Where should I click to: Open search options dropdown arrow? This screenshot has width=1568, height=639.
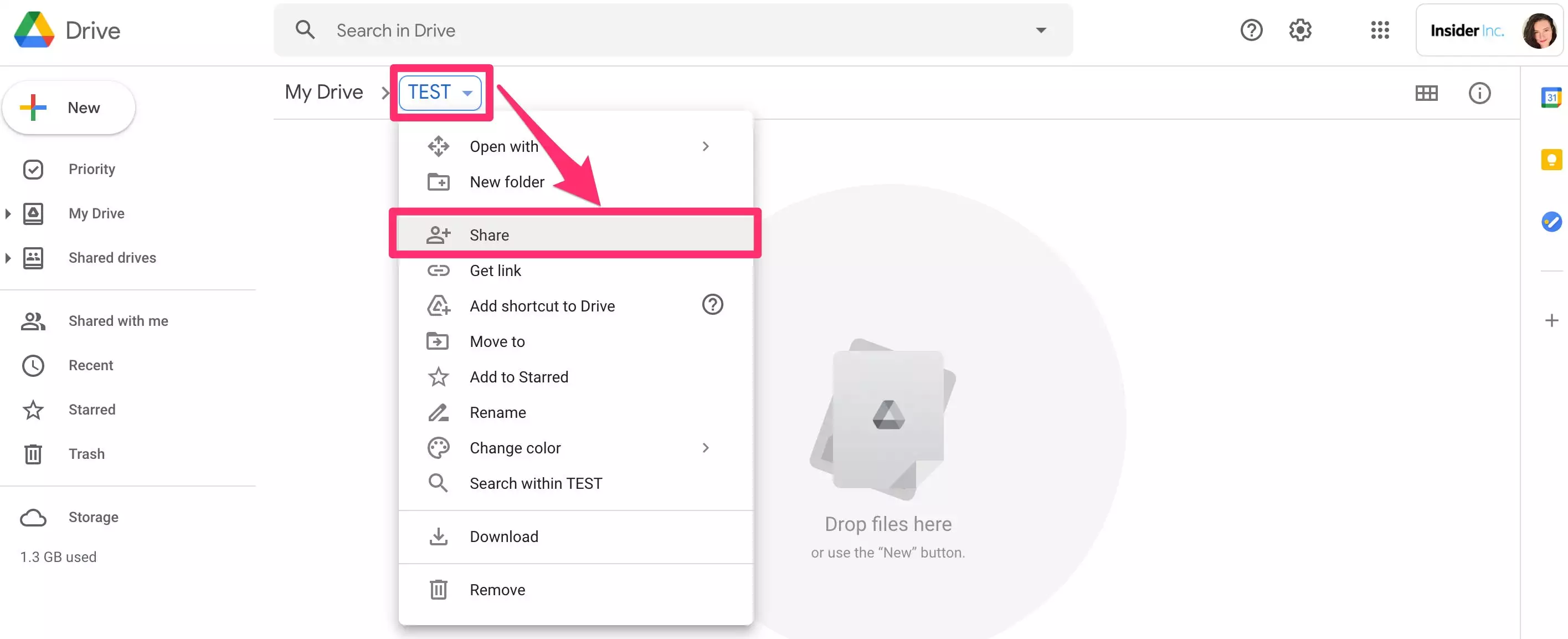point(1041,30)
